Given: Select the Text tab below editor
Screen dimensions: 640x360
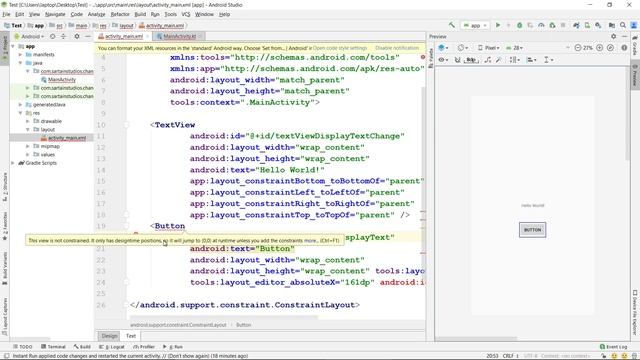Looking at the screenshot, I should tap(131, 336).
